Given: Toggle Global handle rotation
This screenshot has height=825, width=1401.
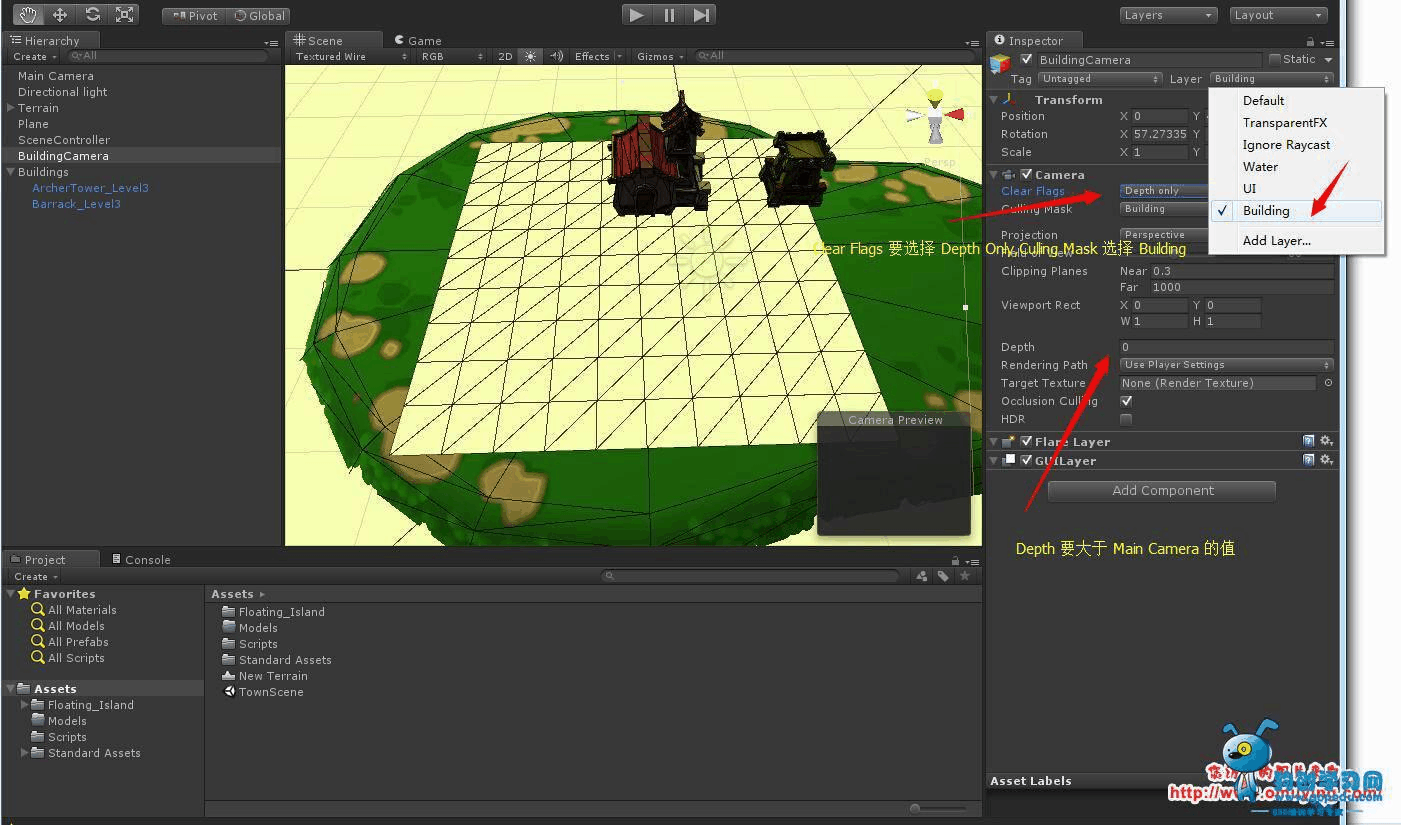Looking at the screenshot, I should 259,16.
